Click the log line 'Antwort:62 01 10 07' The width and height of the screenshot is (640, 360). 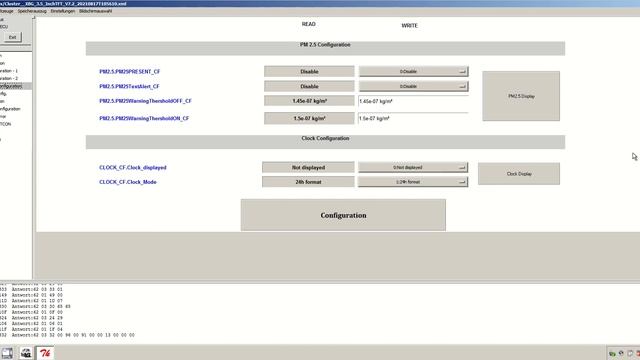(x=31, y=300)
